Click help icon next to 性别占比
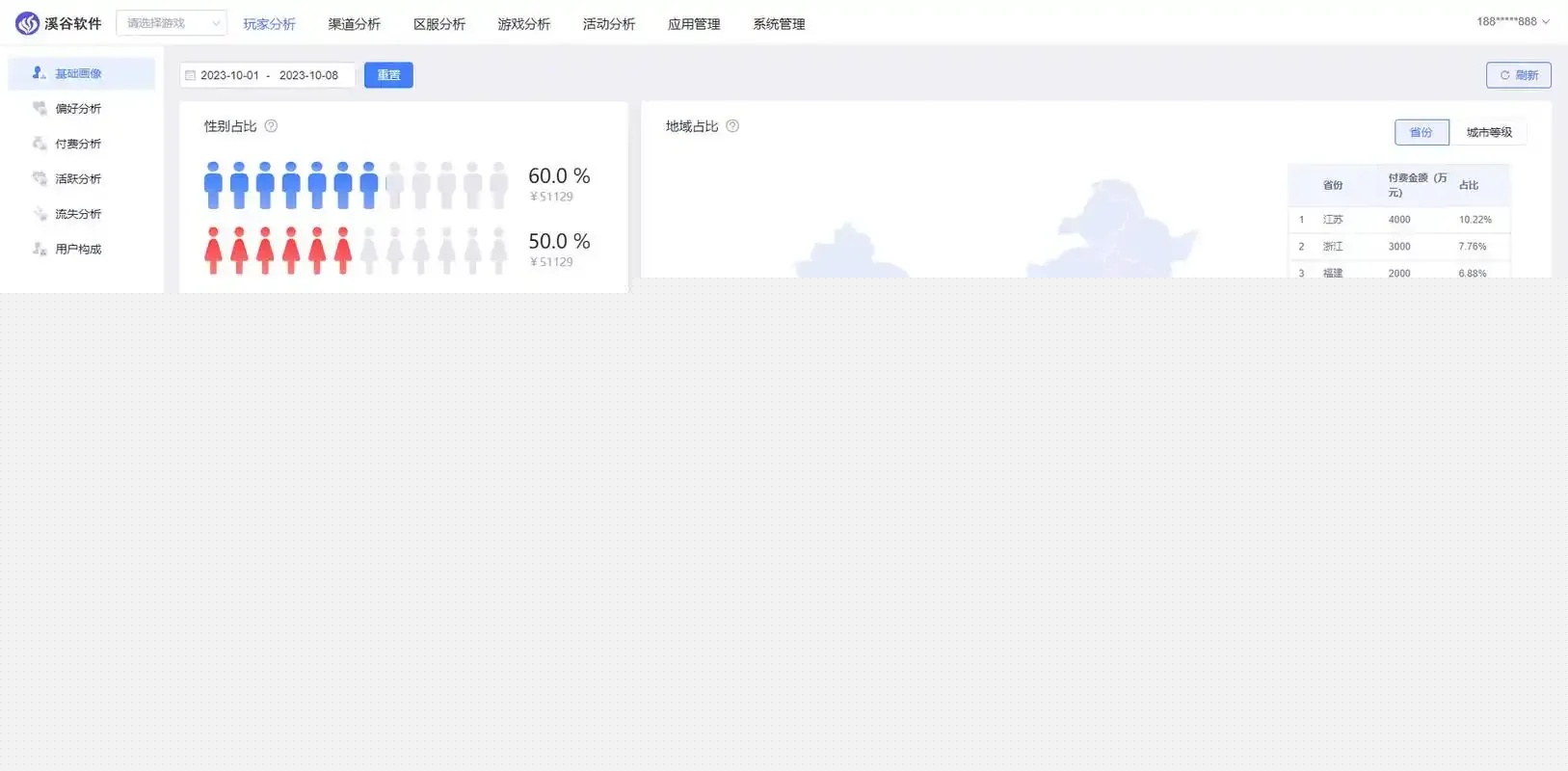The image size is (1568, 771). point(271,126)
